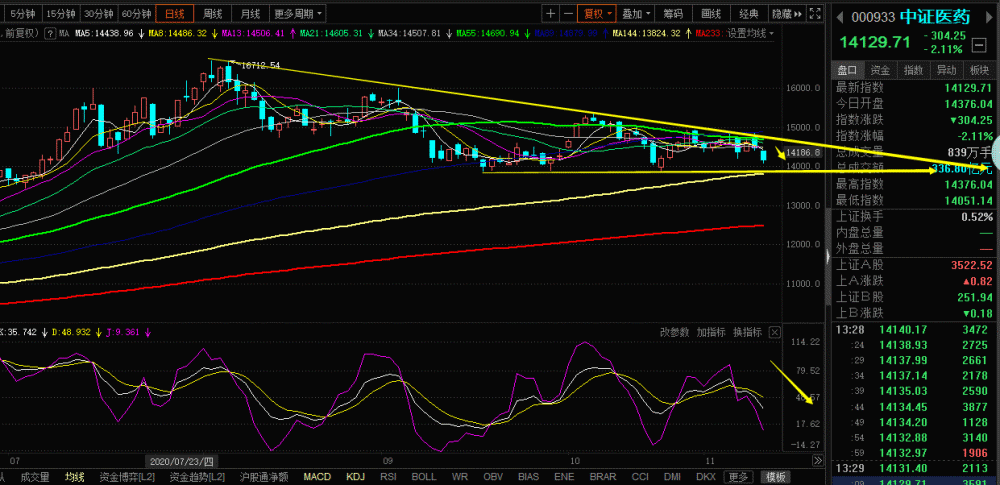
Task: Open the 更多 indicators button
Action: 739,477
